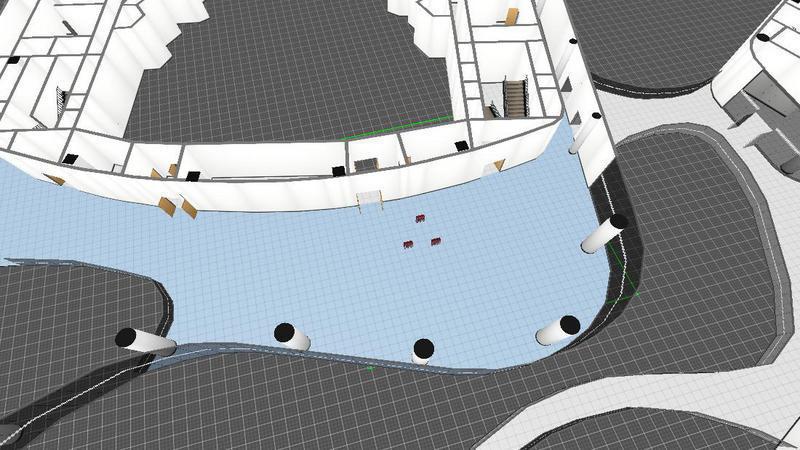
Task: Select the bottom-center white cylindrical column
Action: pyautogui.click(x=422, y=351)
